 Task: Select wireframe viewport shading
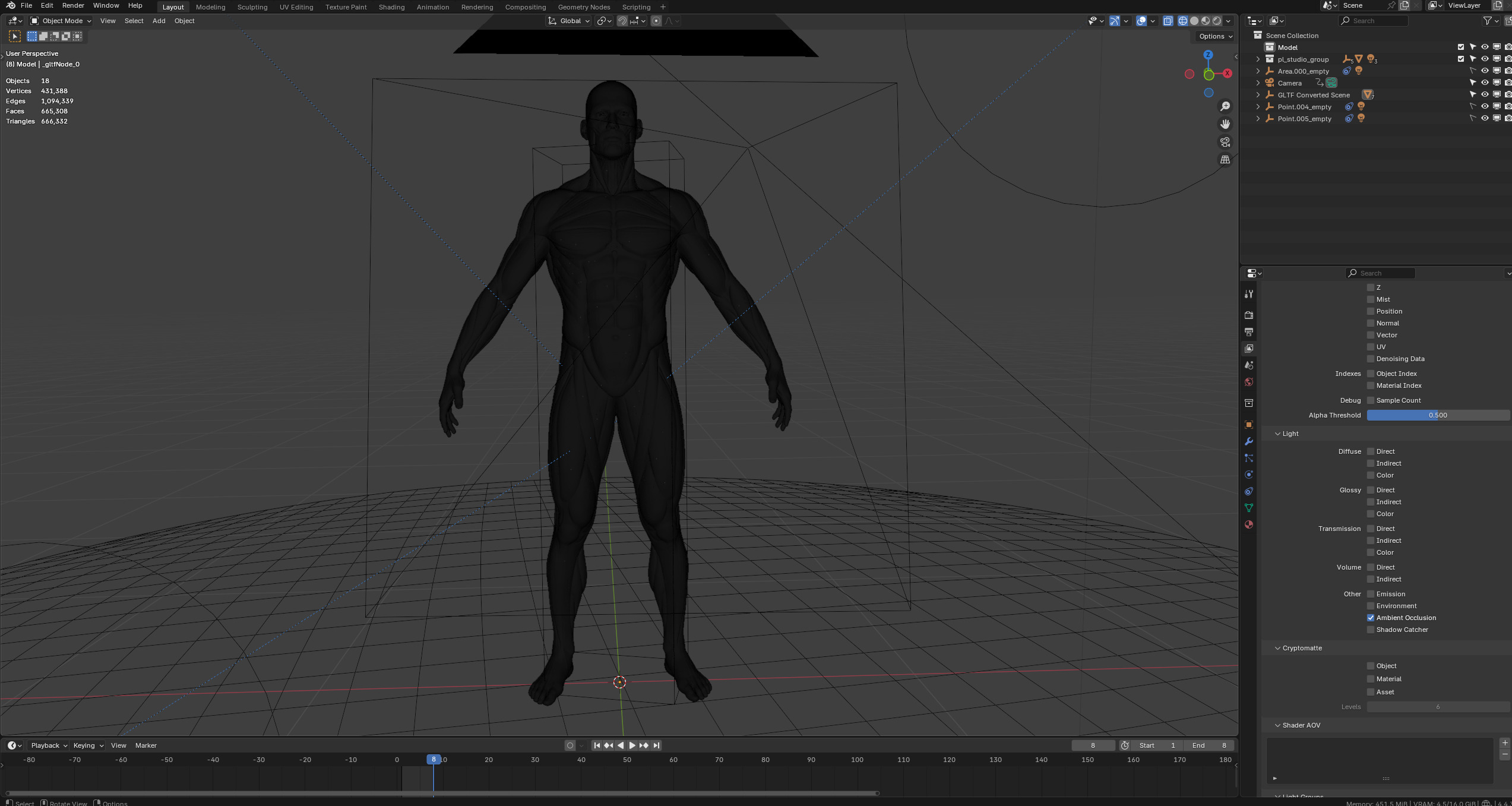pos(1183,21)
